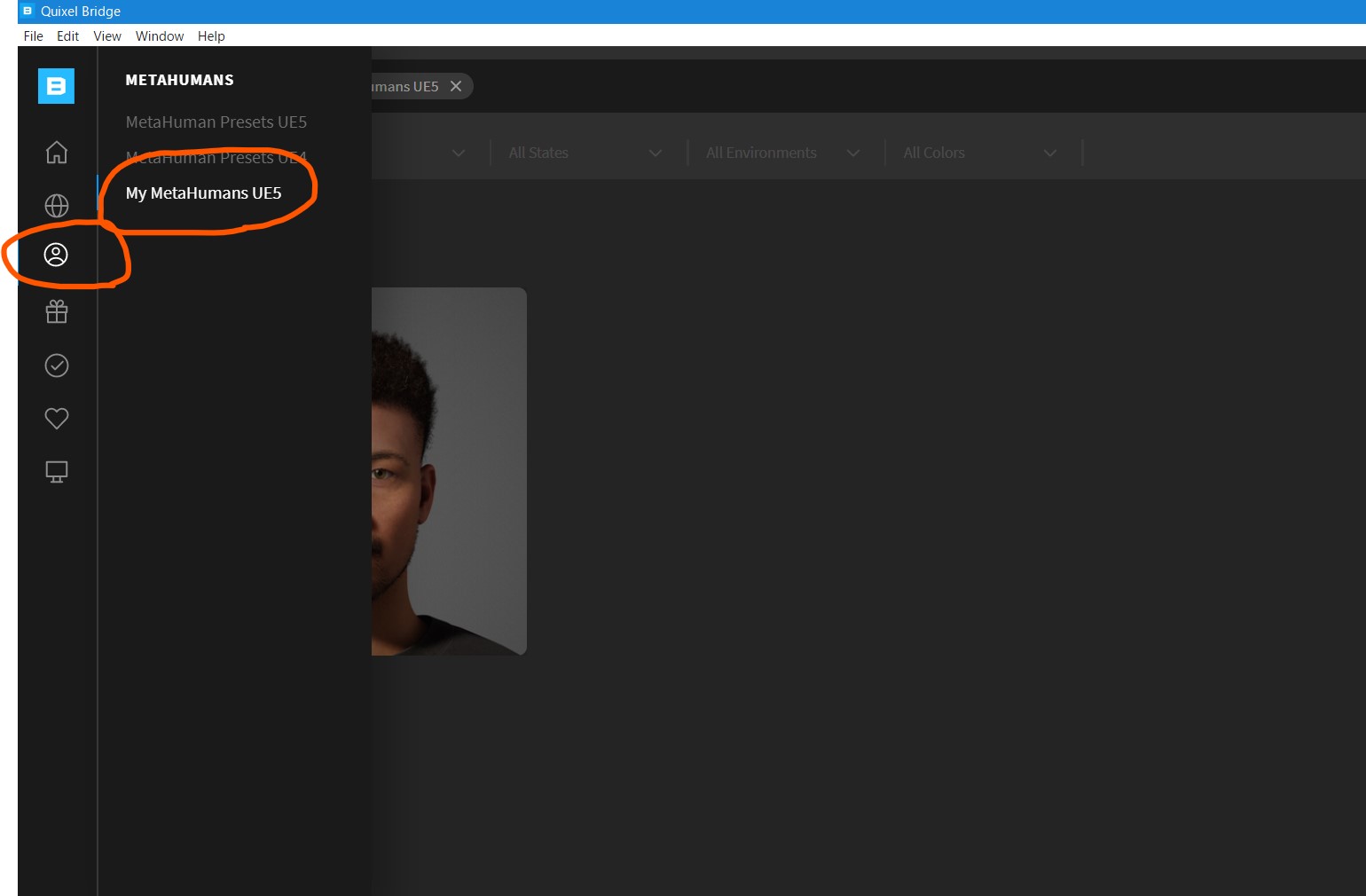
Task: Select My MetaHumans UE5 category
Action: click(x=203, y=193)
